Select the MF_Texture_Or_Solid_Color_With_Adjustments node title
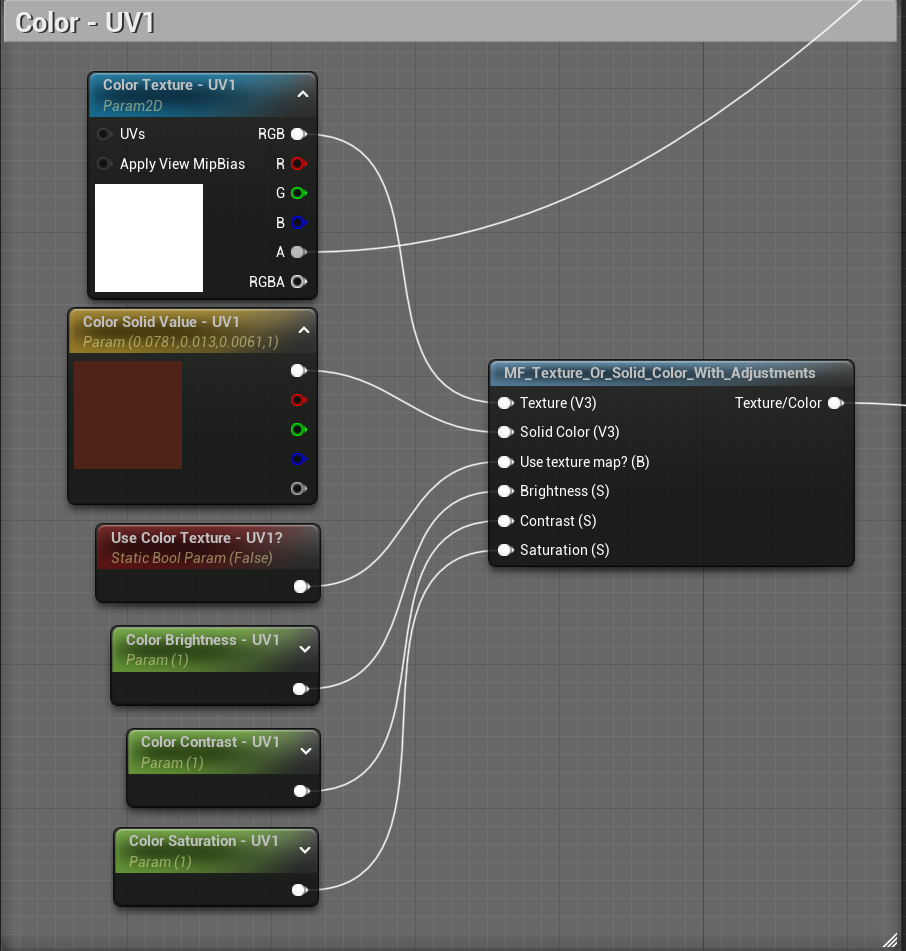The image size is (906, 951). point(660,373)
